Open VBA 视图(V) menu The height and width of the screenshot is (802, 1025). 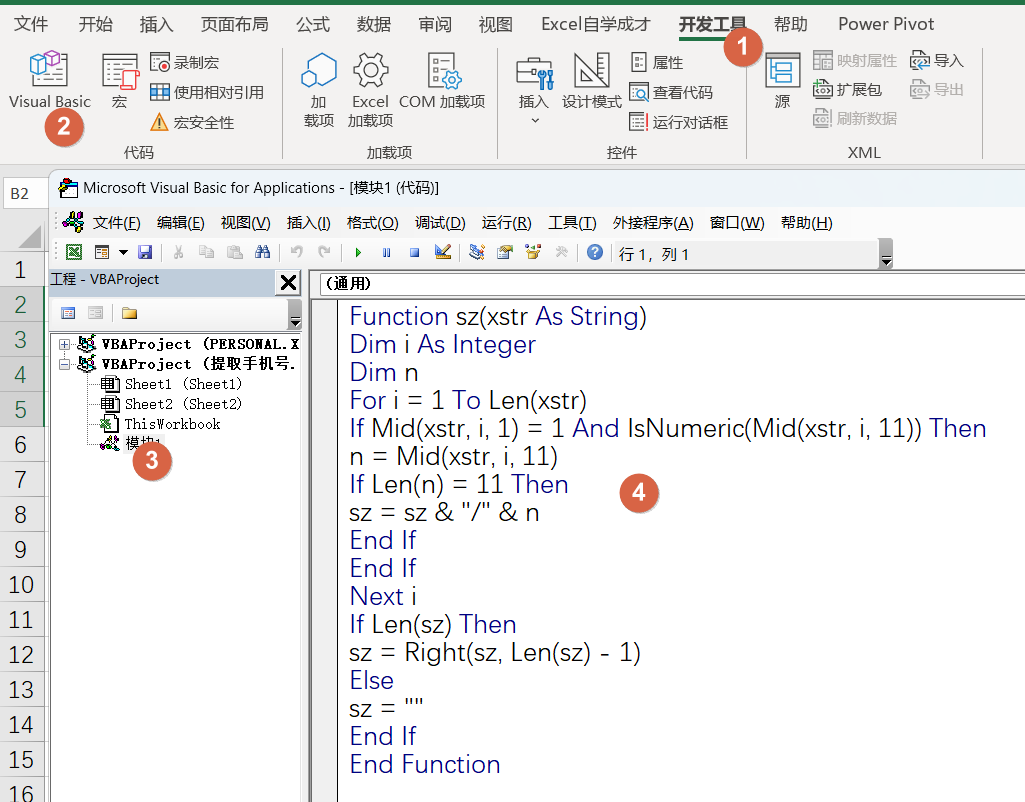(245, 223)
